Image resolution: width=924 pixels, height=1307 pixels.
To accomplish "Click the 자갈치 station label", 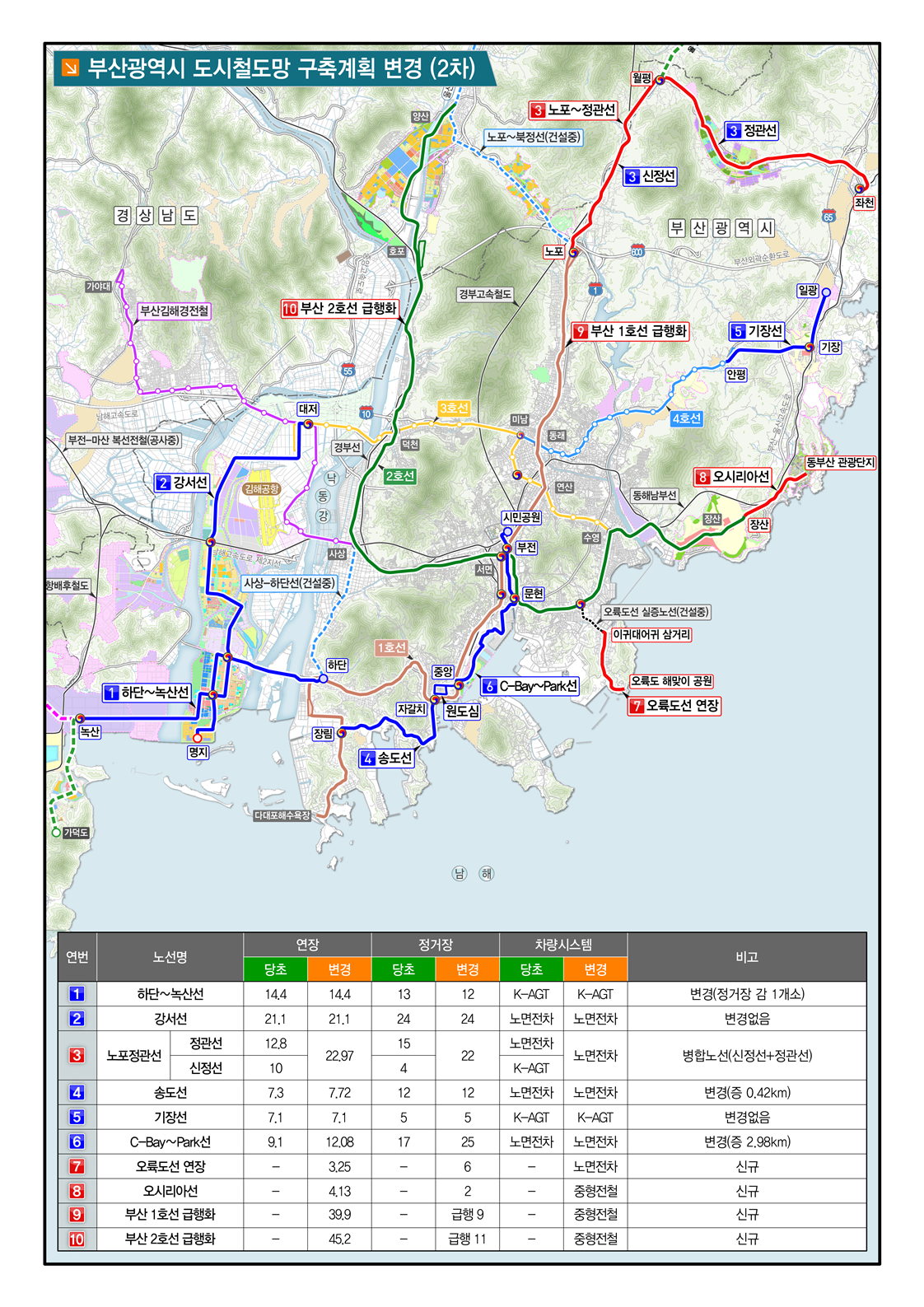I will tap(412, 709).
